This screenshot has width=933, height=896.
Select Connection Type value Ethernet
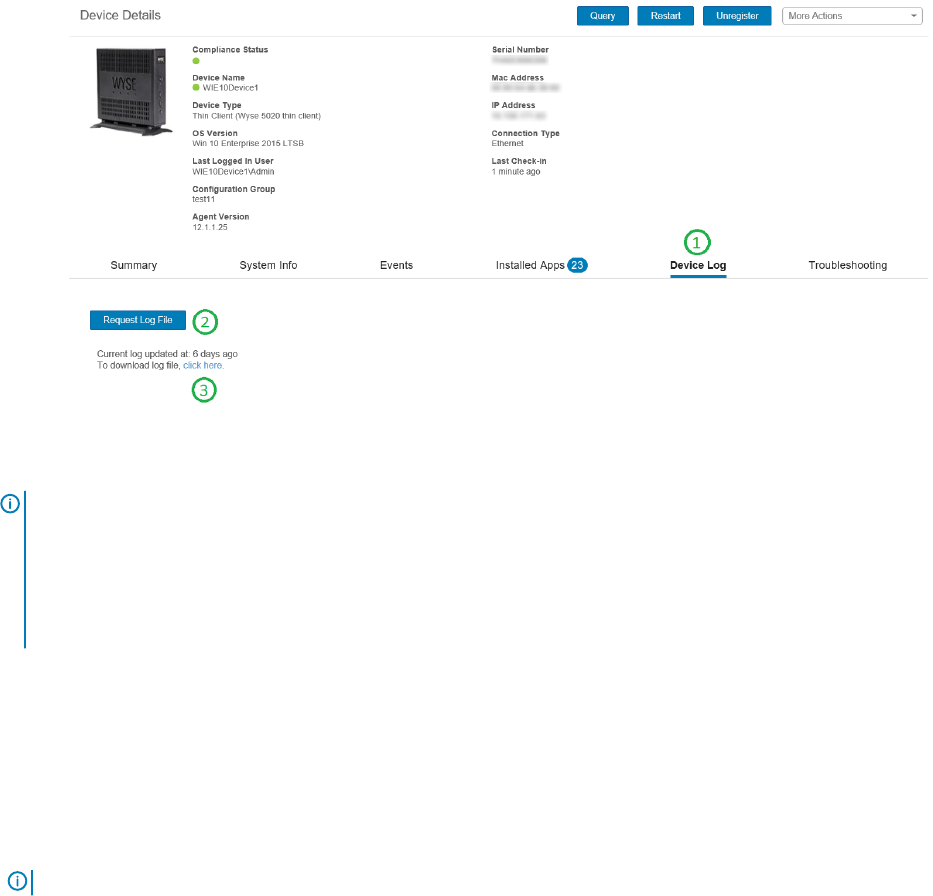coord(508,143)
